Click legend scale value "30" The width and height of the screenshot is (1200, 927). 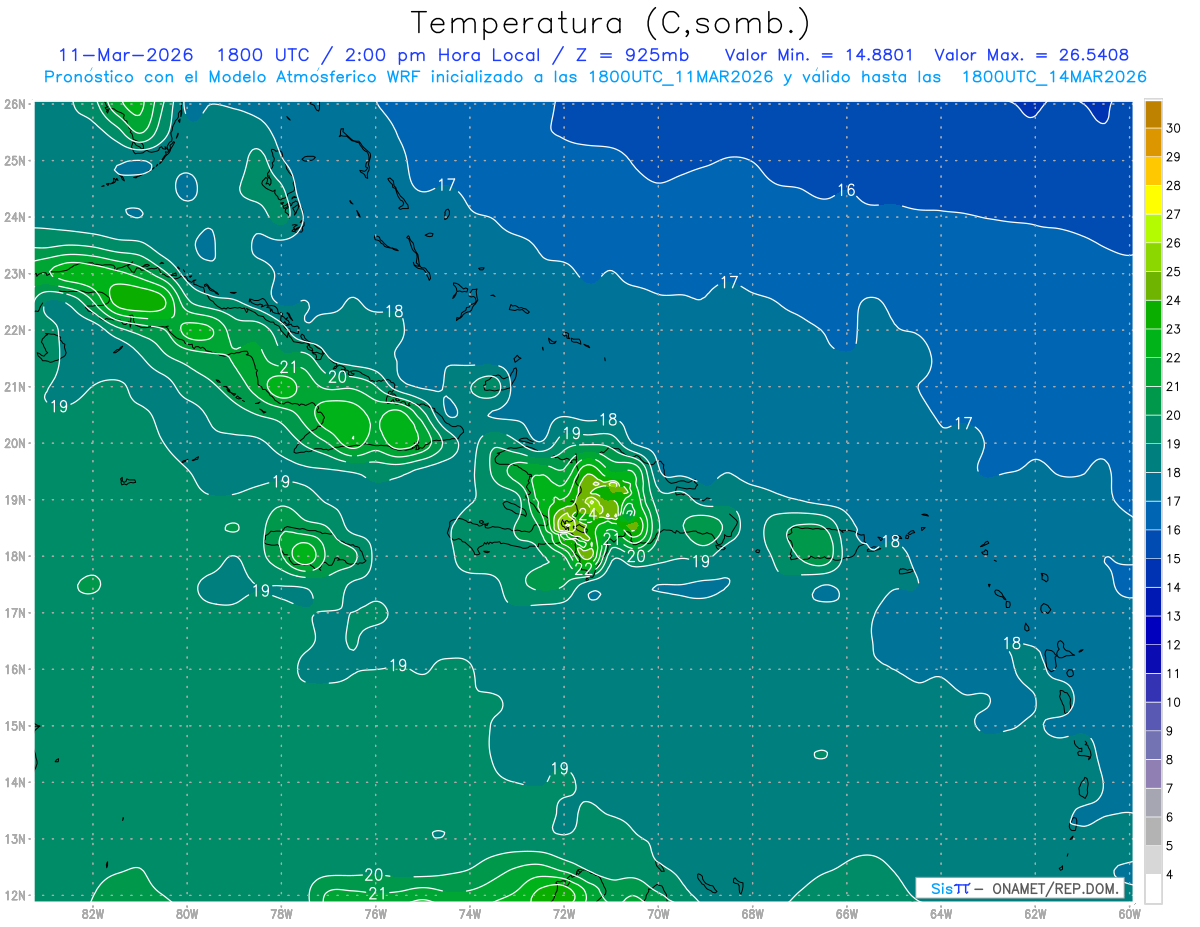[1173, 128]
